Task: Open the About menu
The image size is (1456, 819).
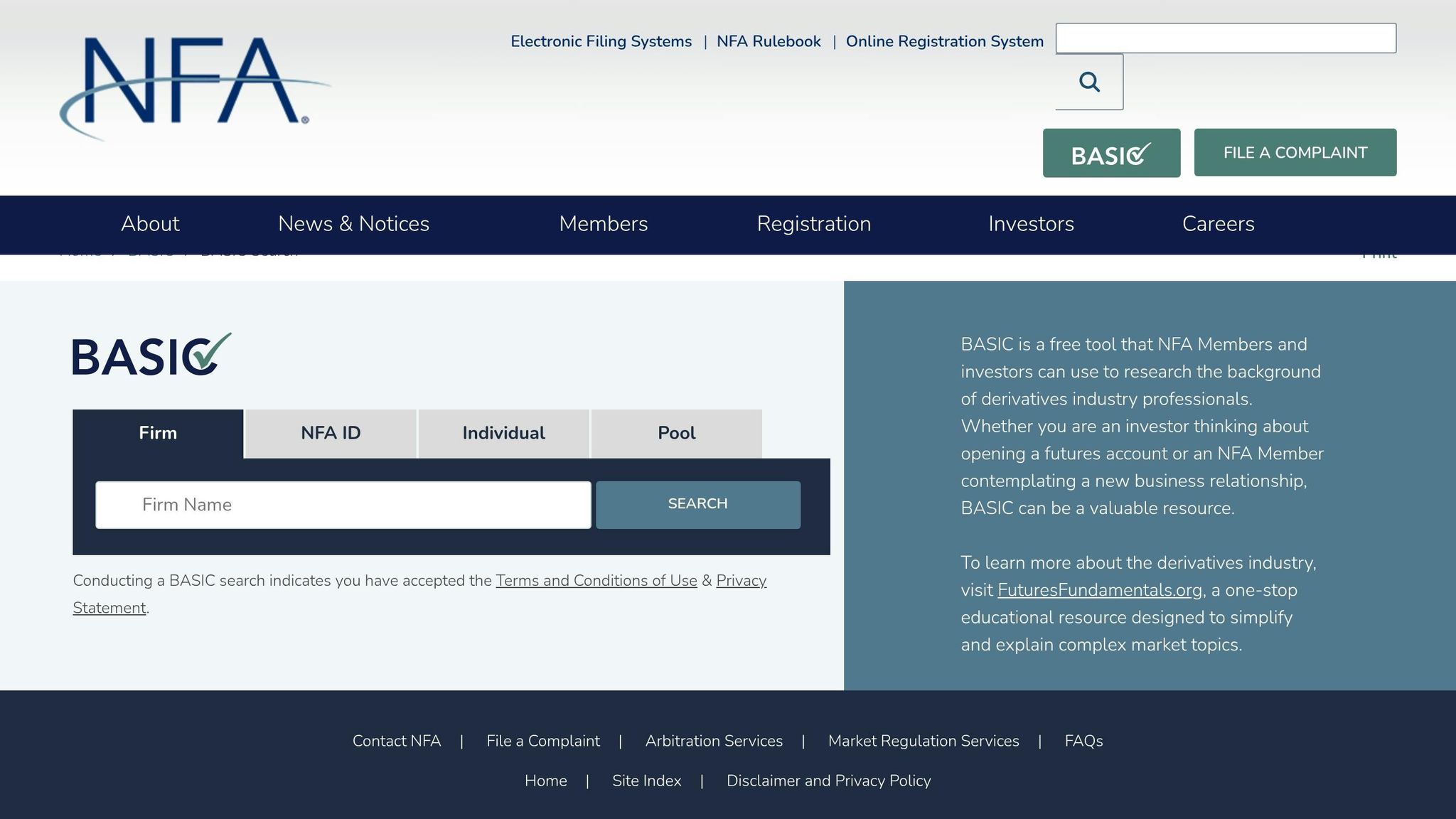Action: click(x=150, y=224)
